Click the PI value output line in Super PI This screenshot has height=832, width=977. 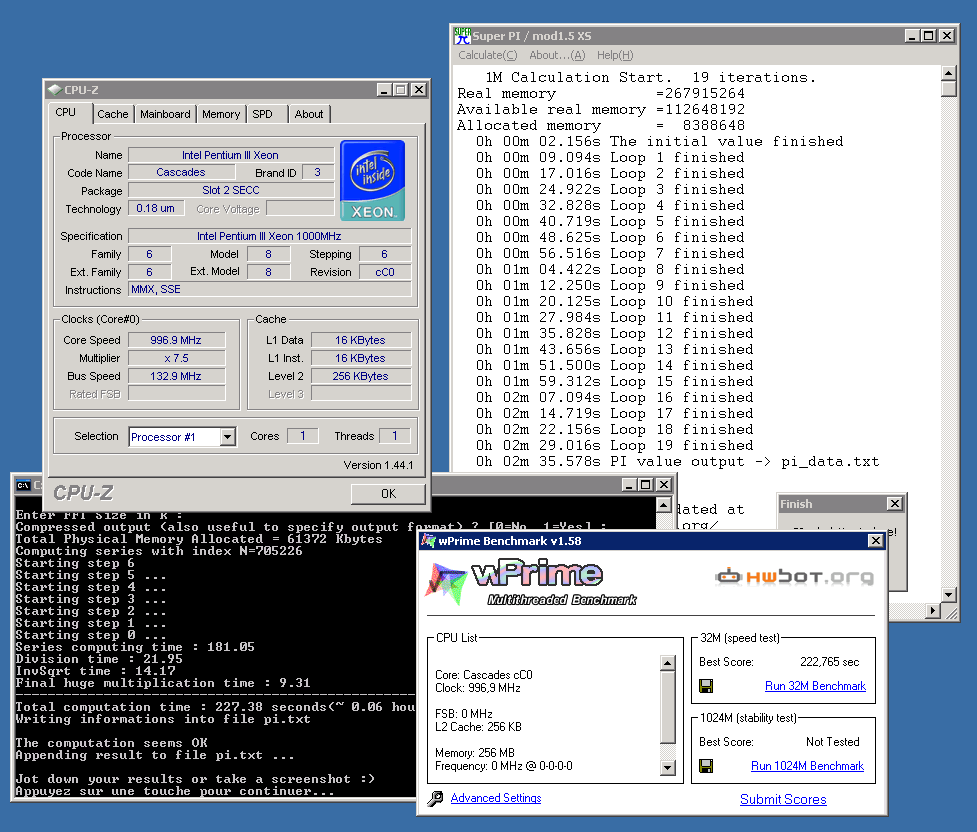pyautogui.click(x=677, y=462)
